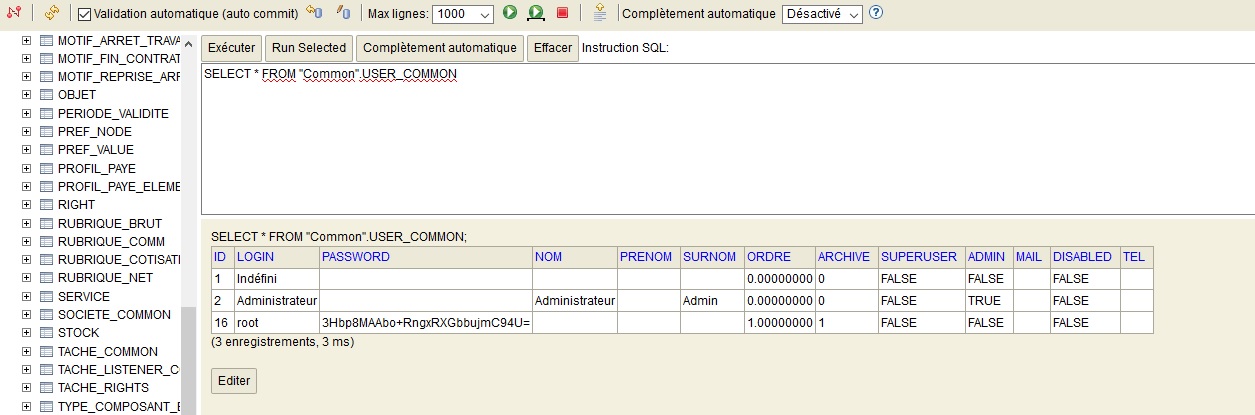
Task: Click the disconnect icon in the toolbar
Action: click(x=14, y=14)
